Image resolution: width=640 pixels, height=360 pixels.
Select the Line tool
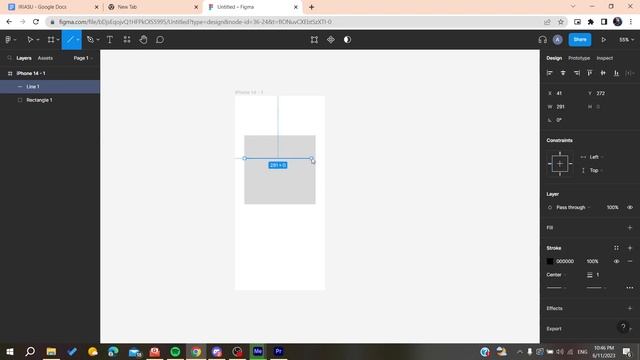coord(70,40)
